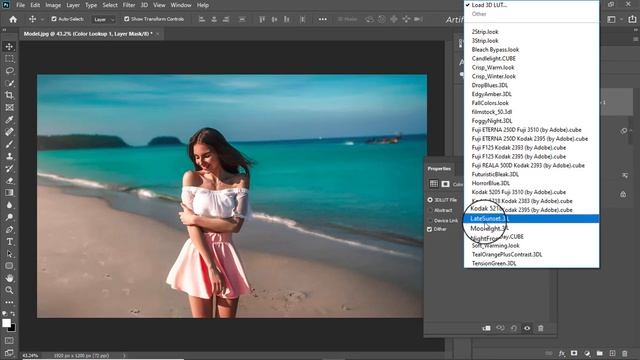This screenshot has width=640, height=360.
Task: Select the Gradient tool
Action: coord(9,193)
